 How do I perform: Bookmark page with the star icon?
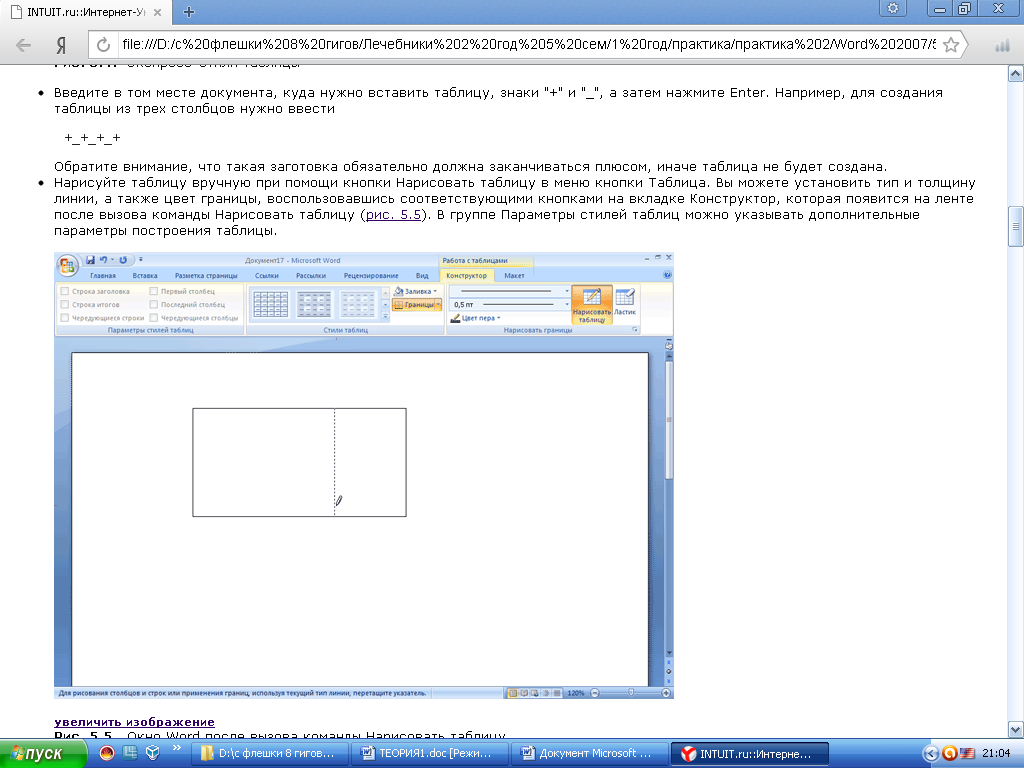pyautogui.click(x=951, y=45)
